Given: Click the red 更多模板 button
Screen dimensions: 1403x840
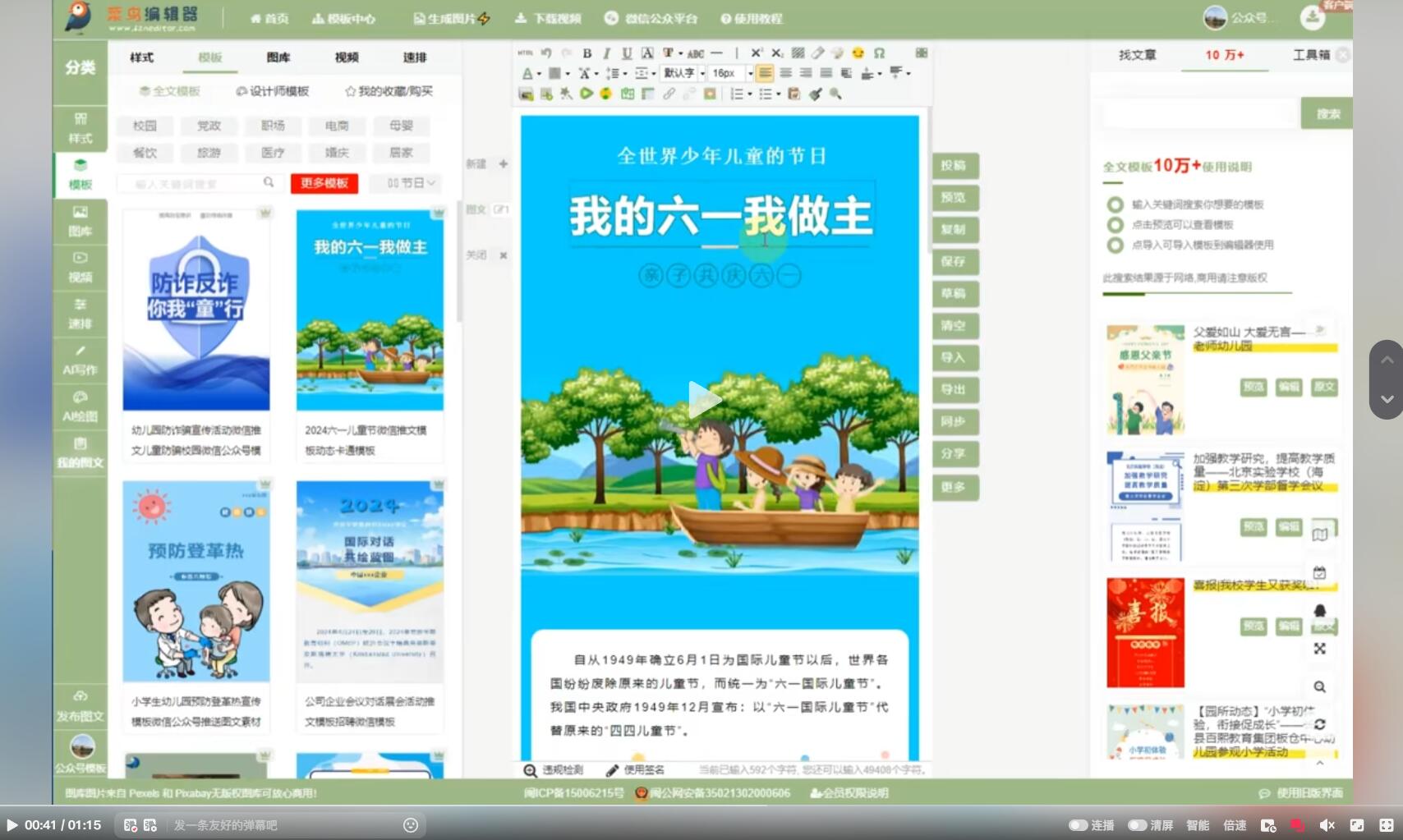Looking at the screenshot, I should coord(324,182).
